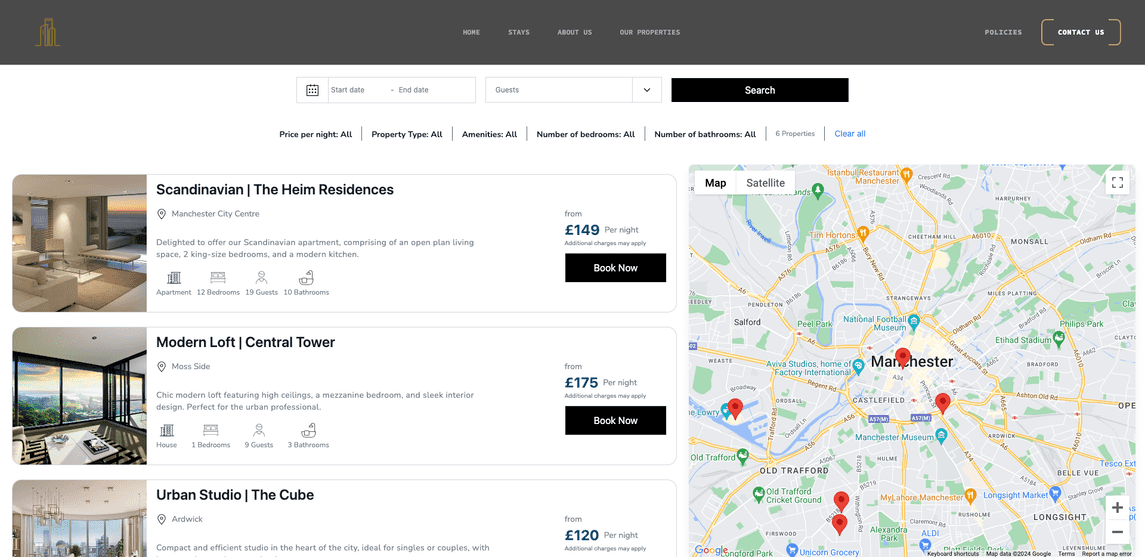The width and height of the screenshot is (1145, 557).
Task: Book Now for Scandinavian Heim Residences
Action: [x=616, y=268]
